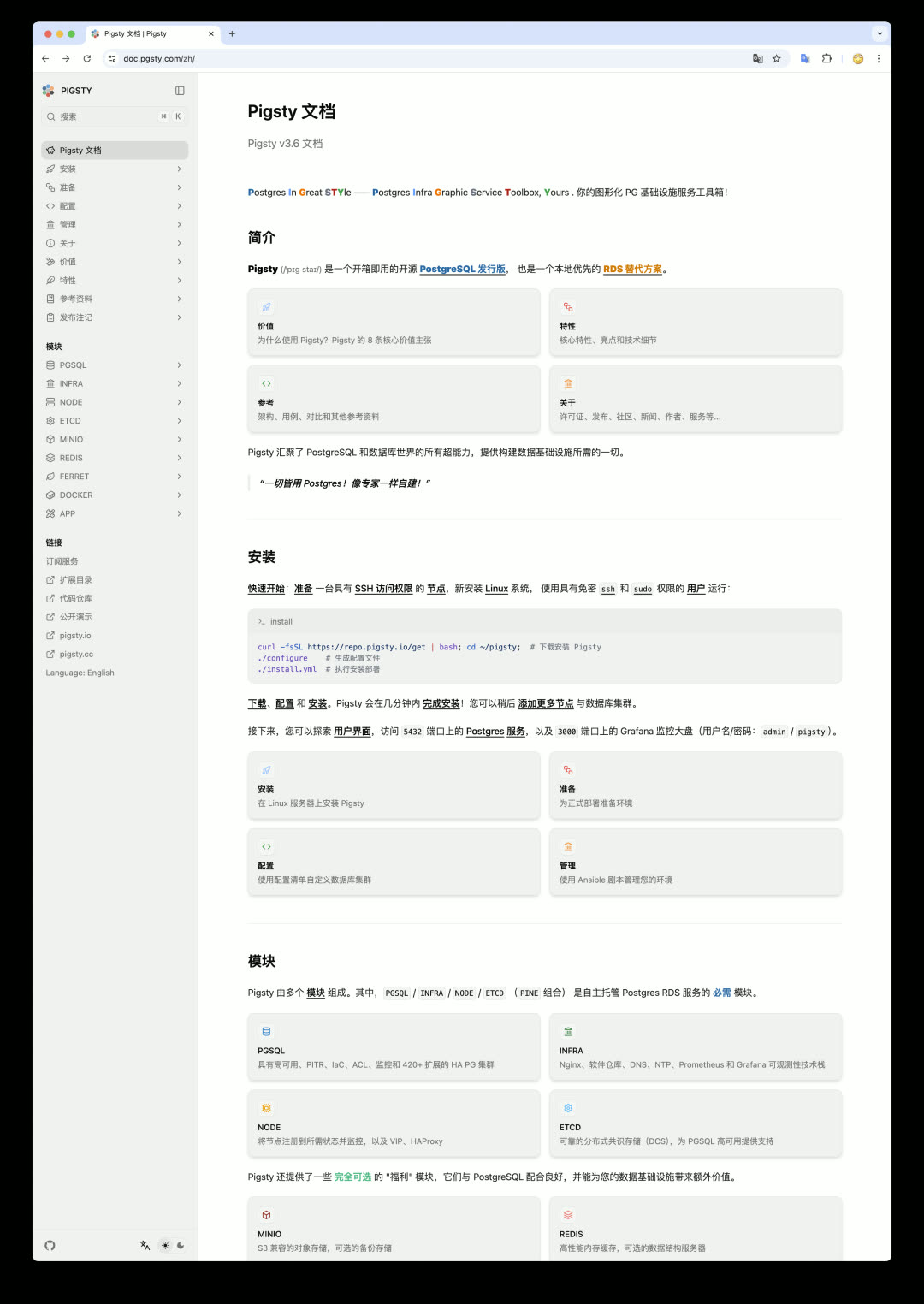
Task: Switch to light theme with sun icon
Action: 165,1245
